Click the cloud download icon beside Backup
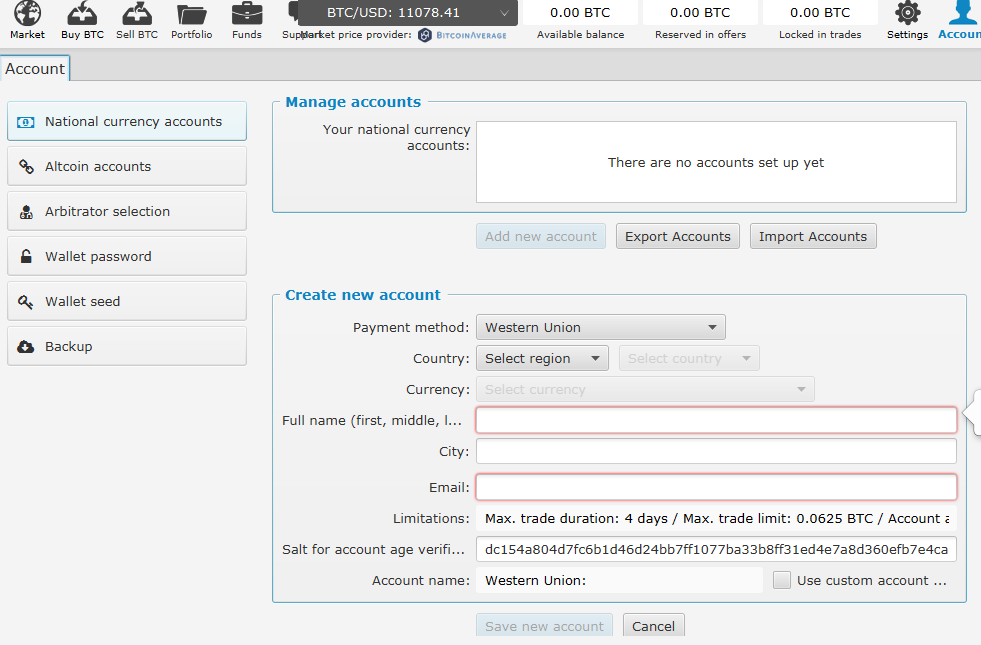Screen dimensions: 981x645 pyautogui.click(x=26, y=347)
